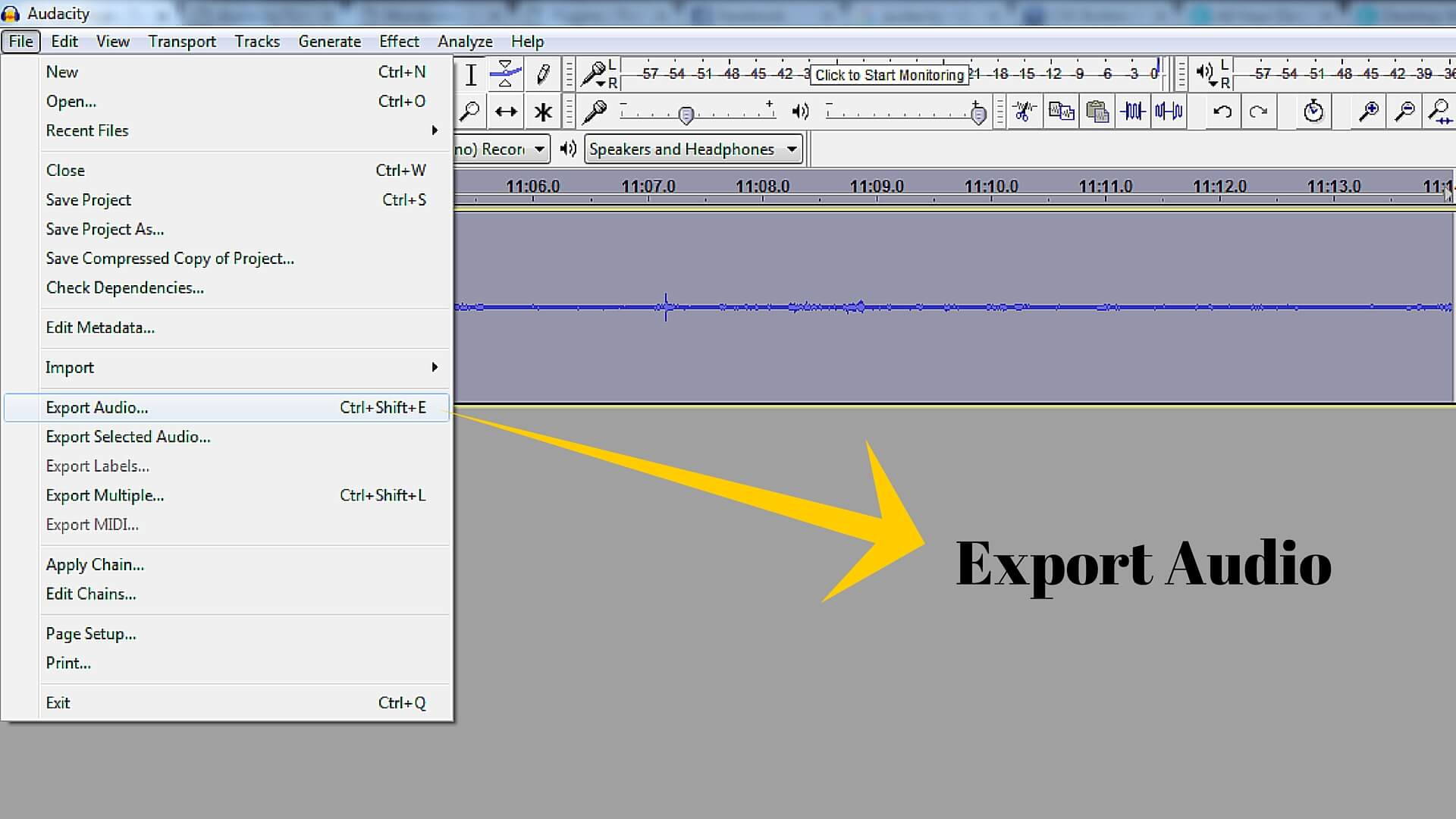This screenshot has width=1456, height=819.
Task: Click the Undo arrow icon
Action: tap(1222, 112)
